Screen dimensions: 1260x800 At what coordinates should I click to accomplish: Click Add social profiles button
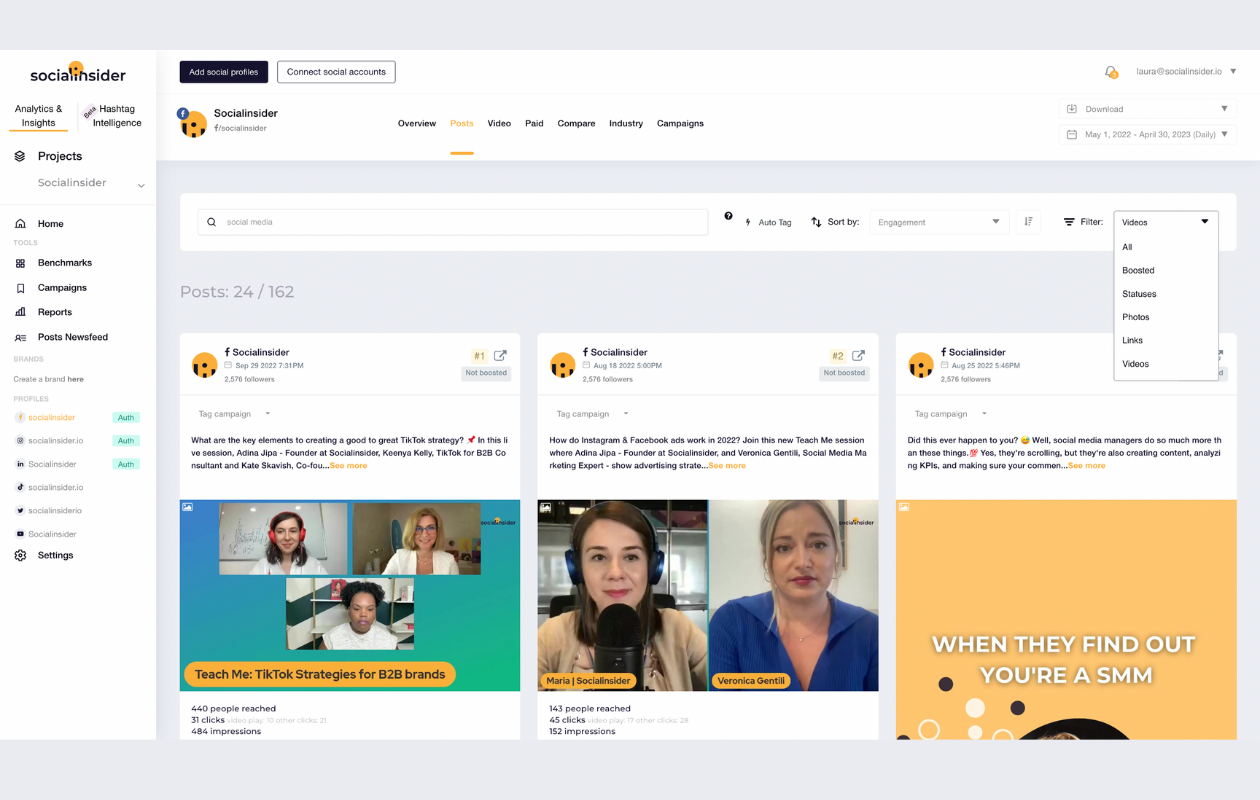click(x=224, y=72)
